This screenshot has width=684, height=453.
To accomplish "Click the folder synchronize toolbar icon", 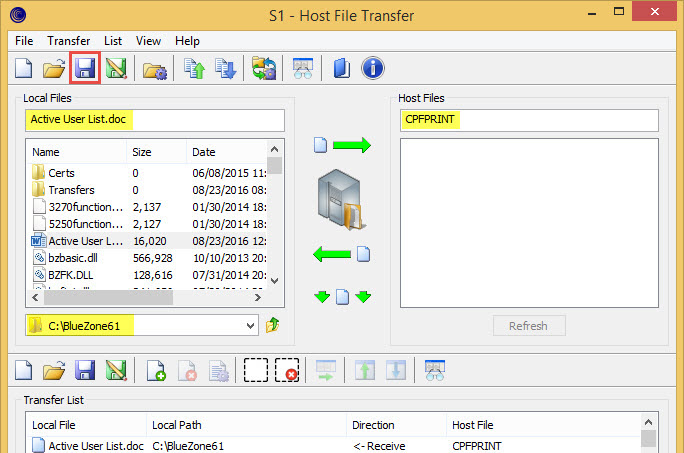I will 264,69.
